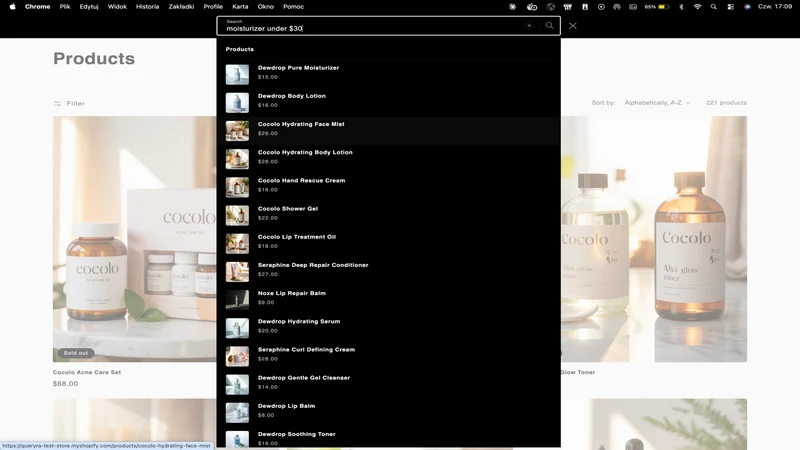Open Dewdrop Body Lotion result
Viewport: 800px width, 450px height.
[388, 102]
